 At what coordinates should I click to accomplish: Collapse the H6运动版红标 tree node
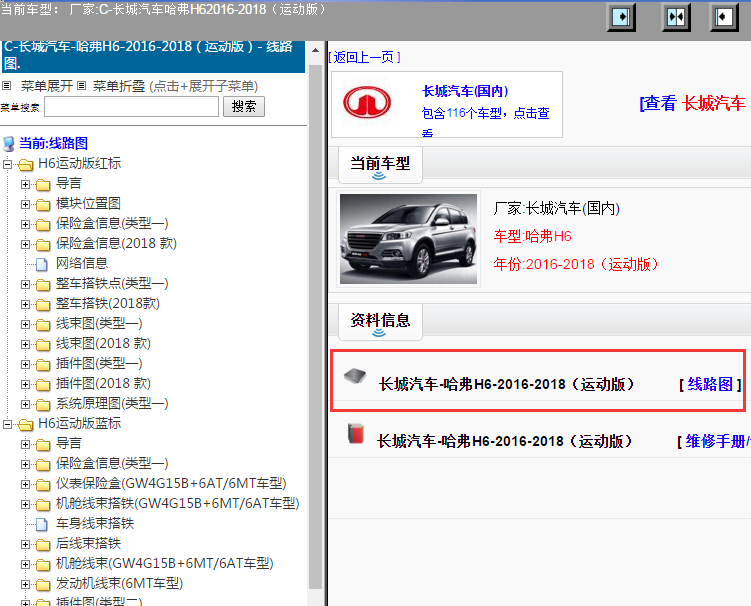tap(7, 164)
